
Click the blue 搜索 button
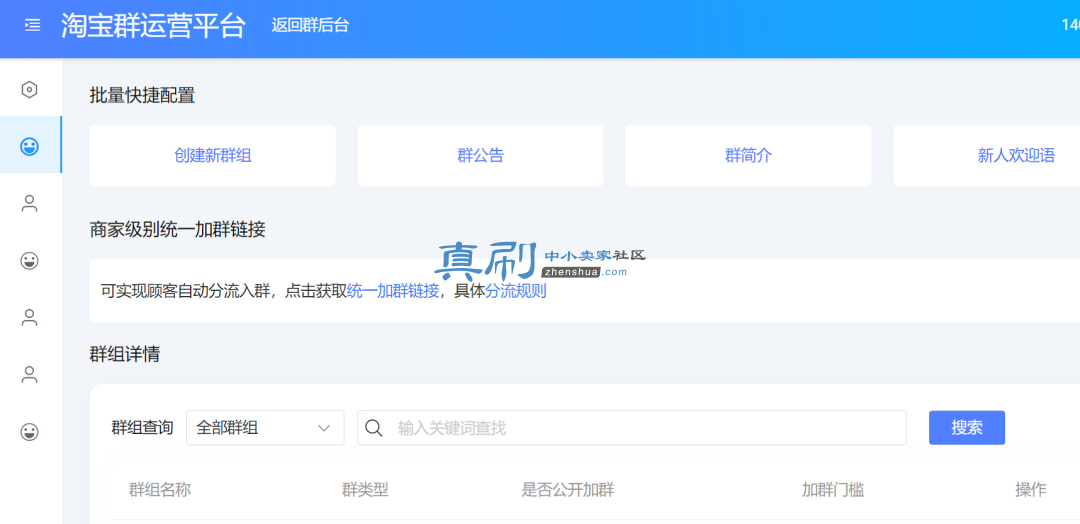(x=967, y=428)
